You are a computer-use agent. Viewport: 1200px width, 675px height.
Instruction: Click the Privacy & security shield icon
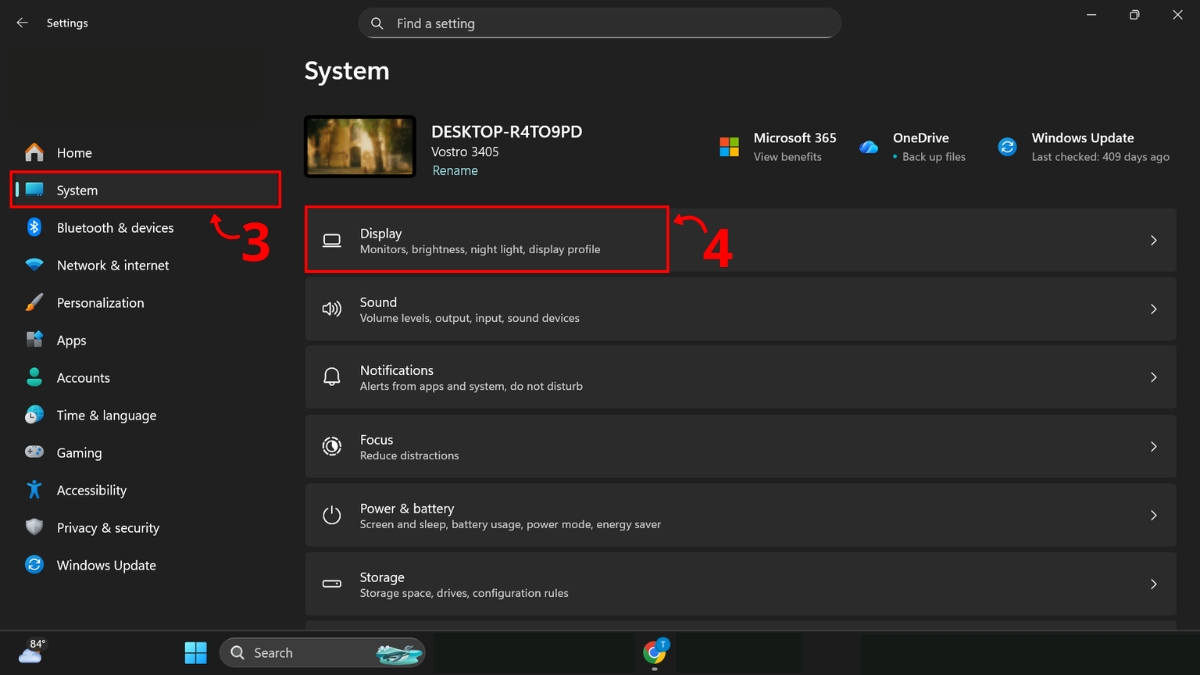(35, 528)
